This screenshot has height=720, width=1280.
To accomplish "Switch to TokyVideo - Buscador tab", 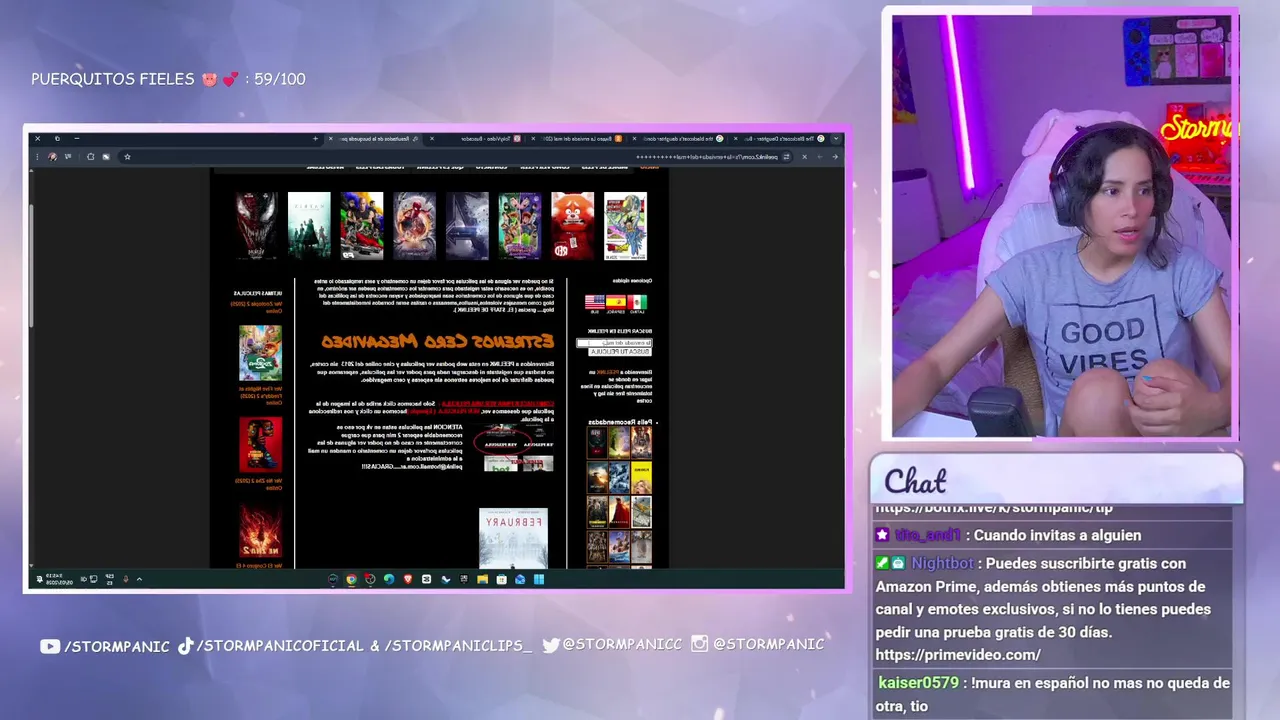I will 483,139.
